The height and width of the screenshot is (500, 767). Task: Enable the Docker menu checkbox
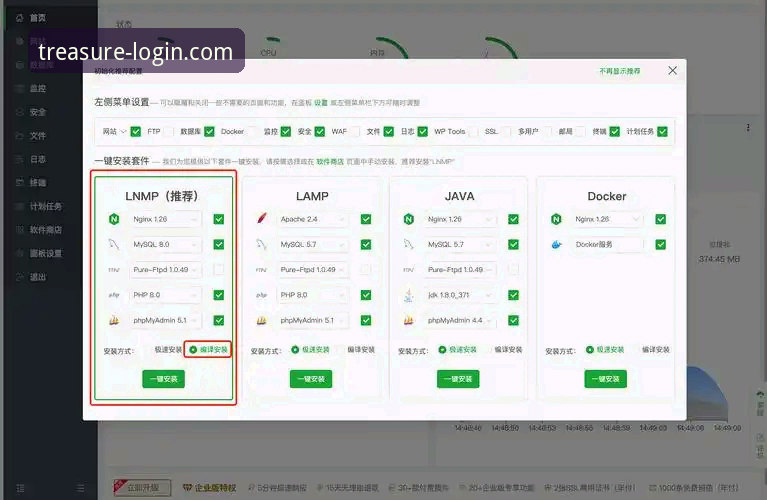click(252, 132)
